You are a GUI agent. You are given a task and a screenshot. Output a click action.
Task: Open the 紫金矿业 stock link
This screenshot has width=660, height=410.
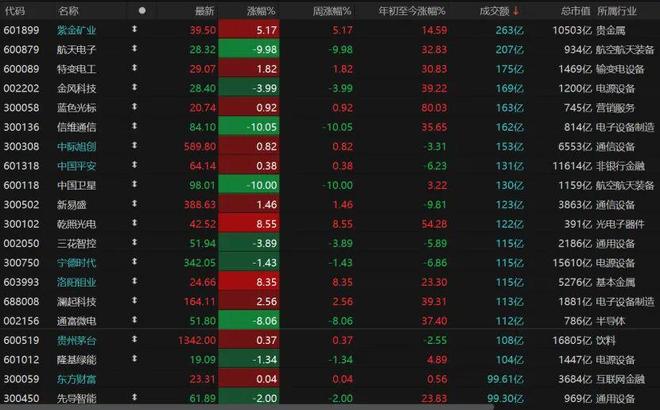click(76, 30)
